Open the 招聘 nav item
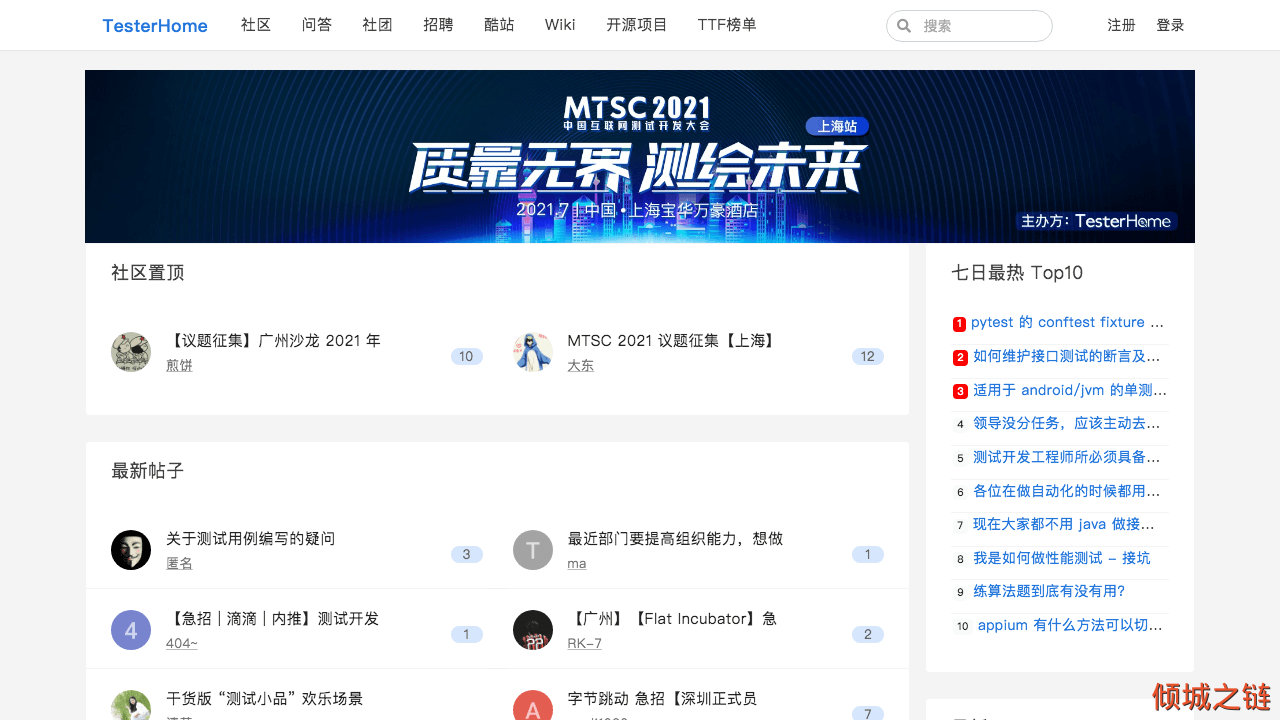The height and width of the screenshot is (720, 1280). [x=438, y=25]
